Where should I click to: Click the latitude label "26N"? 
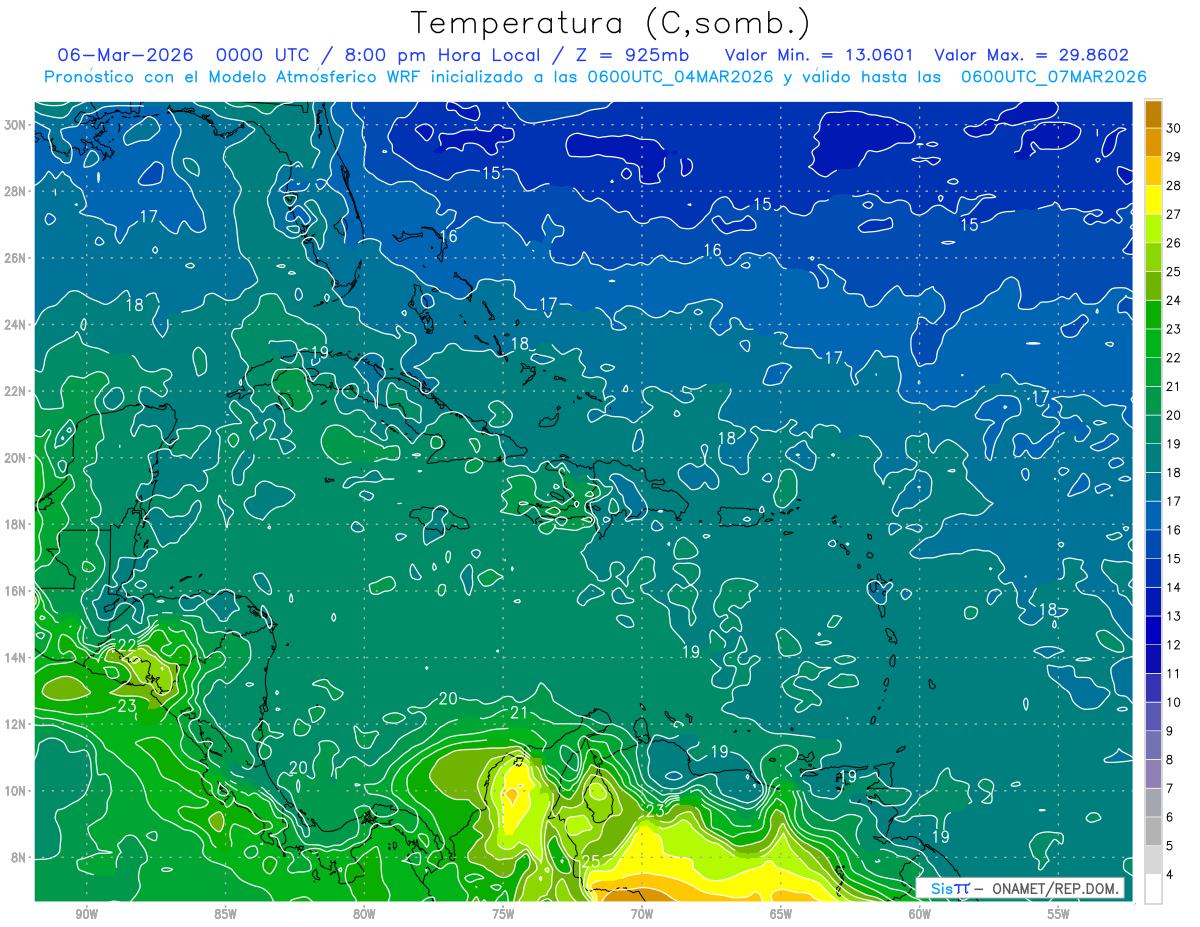[x=15, y=258]
